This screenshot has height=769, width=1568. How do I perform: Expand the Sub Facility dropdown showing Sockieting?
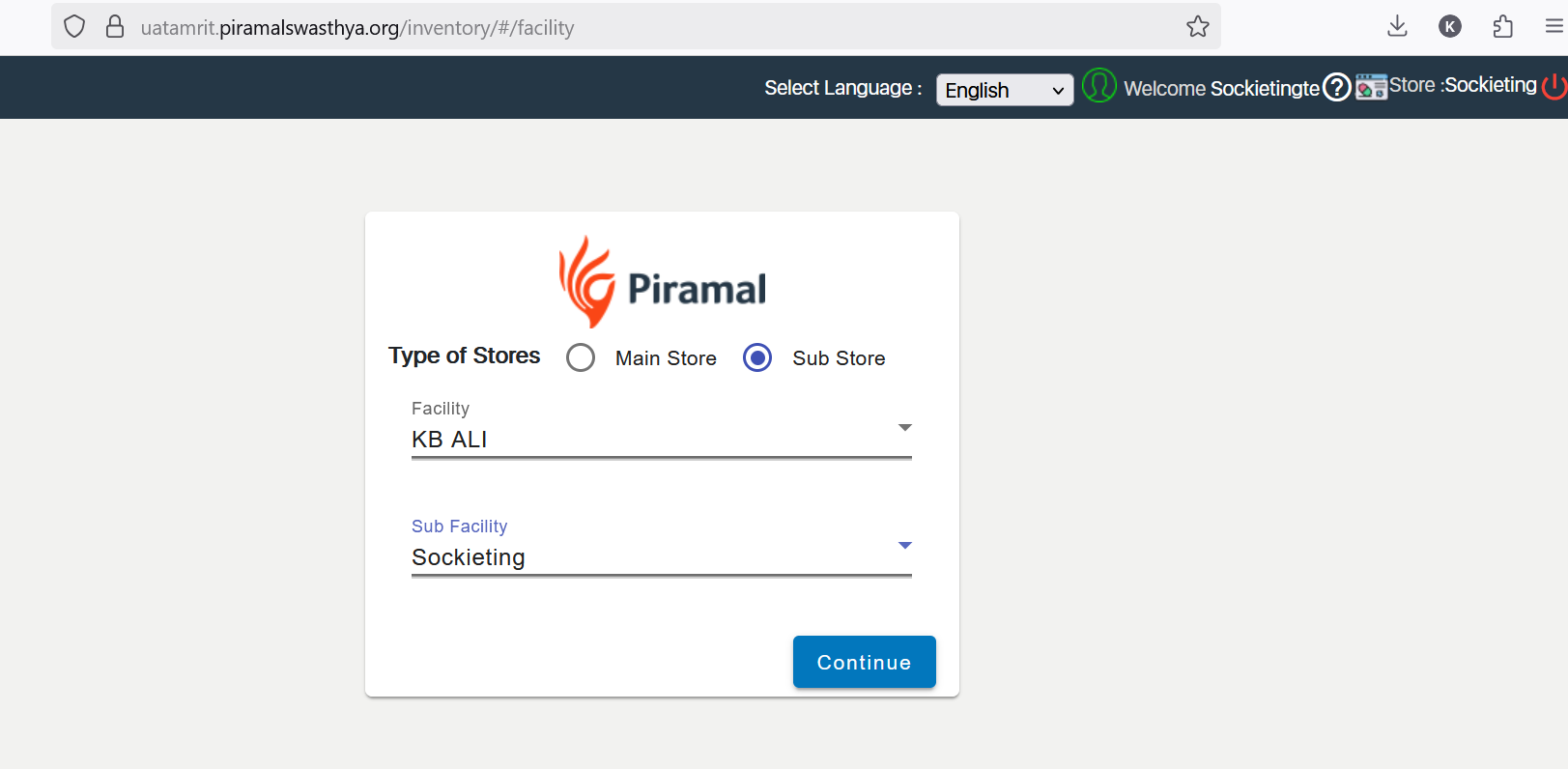tap(661, 556)
